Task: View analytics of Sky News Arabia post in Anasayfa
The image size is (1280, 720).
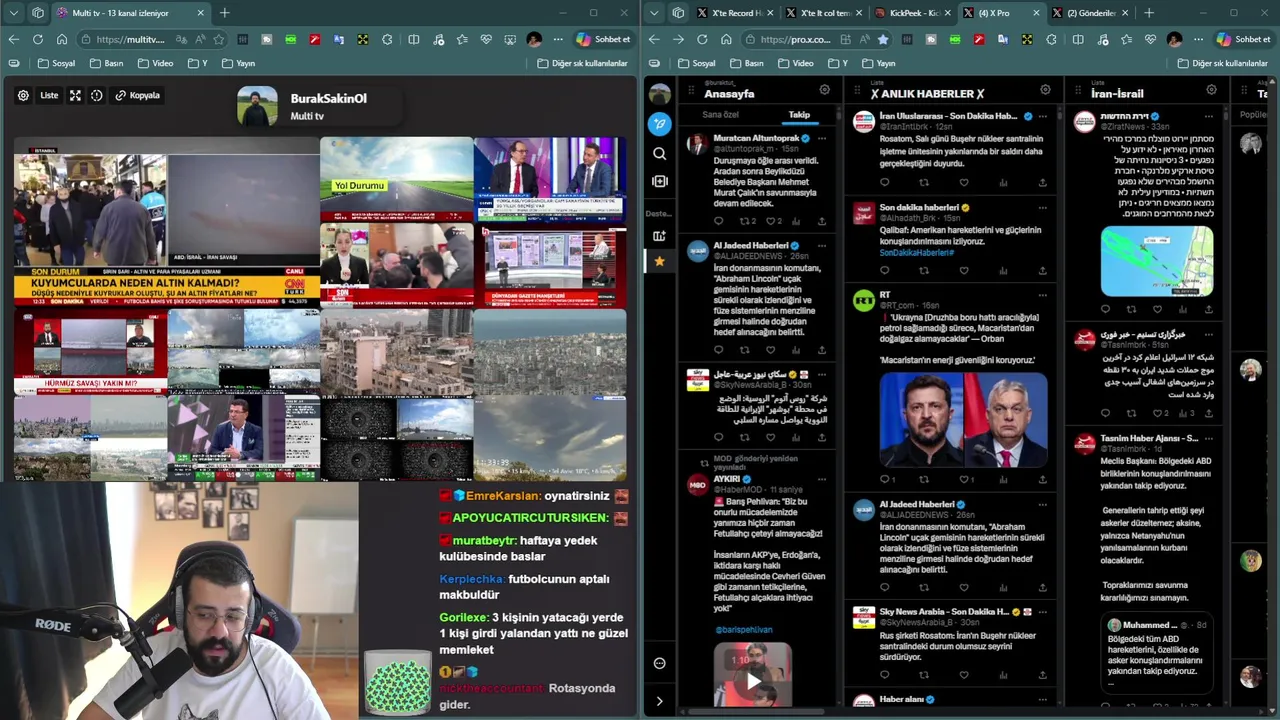Action: click(796, 437)
